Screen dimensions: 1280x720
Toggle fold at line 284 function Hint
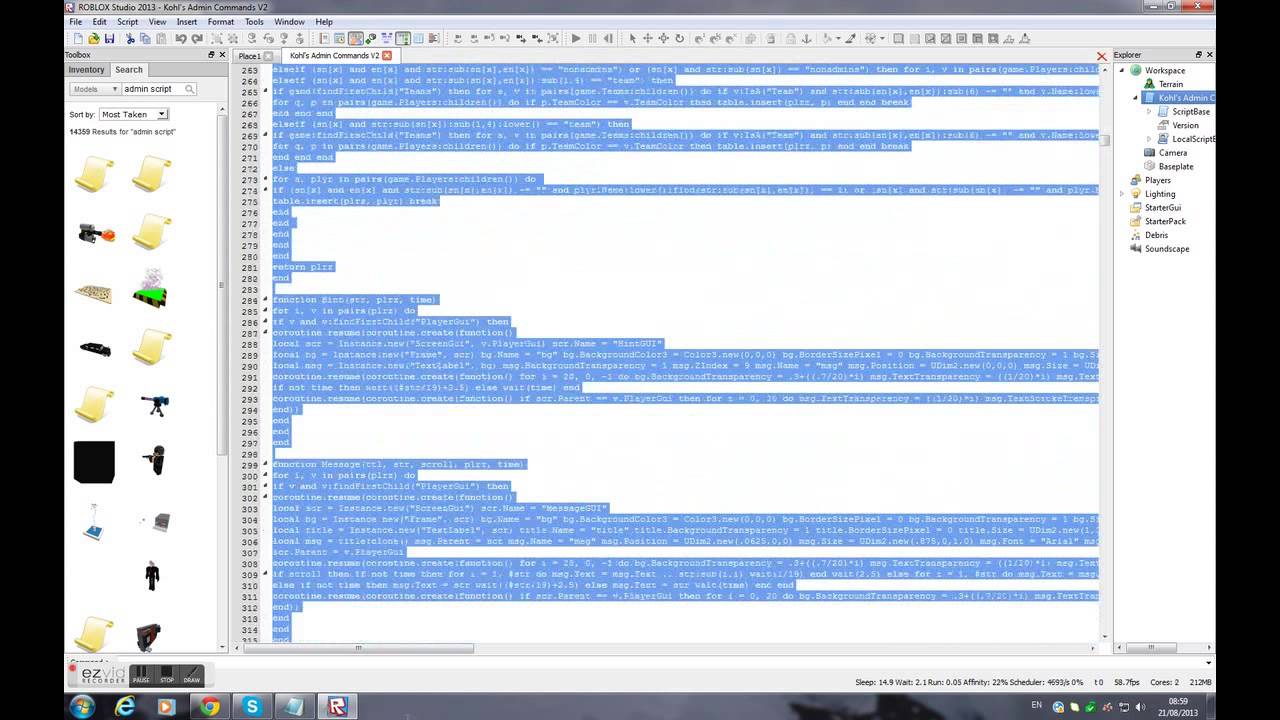(x=266, y=300)
